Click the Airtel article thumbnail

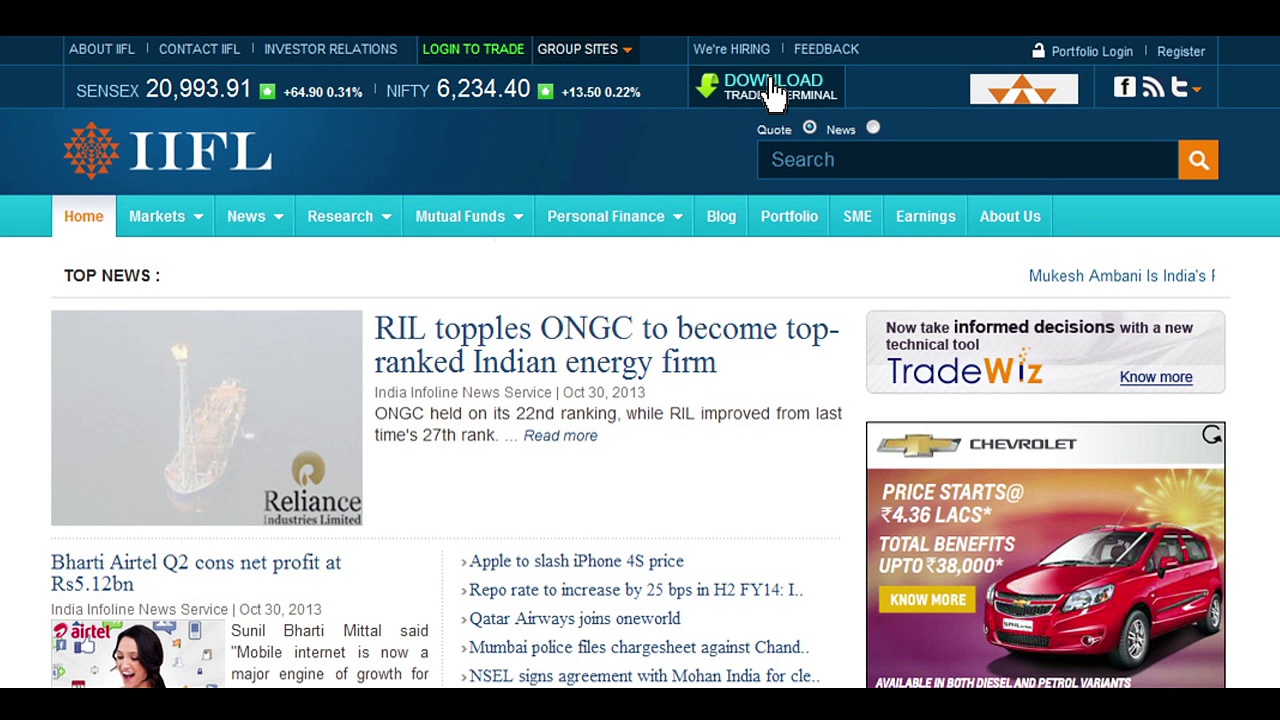pyautogui.click(x=137, y=654)
